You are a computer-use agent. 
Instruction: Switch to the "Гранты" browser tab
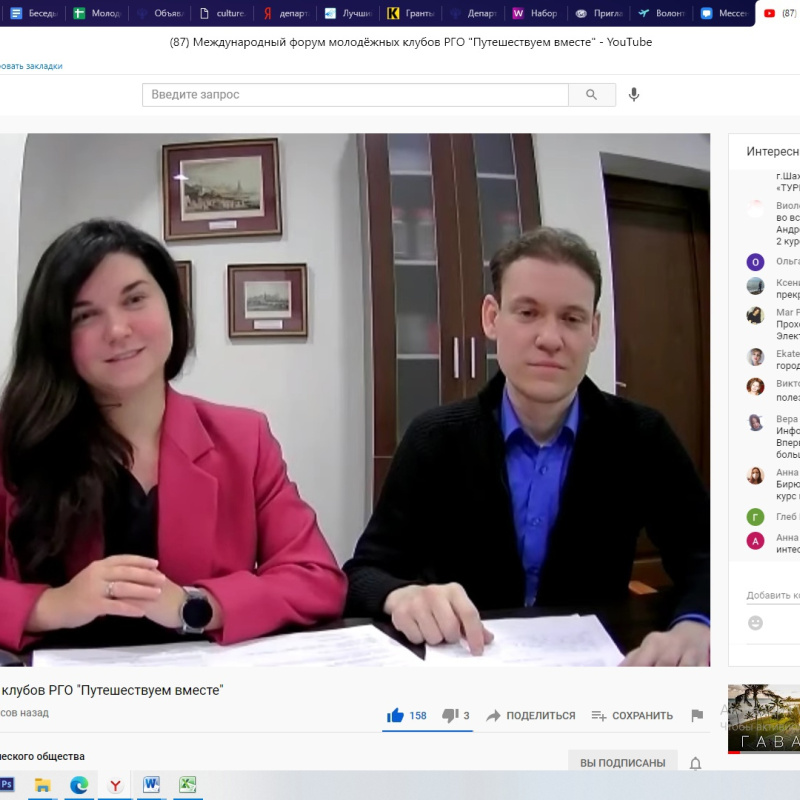410,14
